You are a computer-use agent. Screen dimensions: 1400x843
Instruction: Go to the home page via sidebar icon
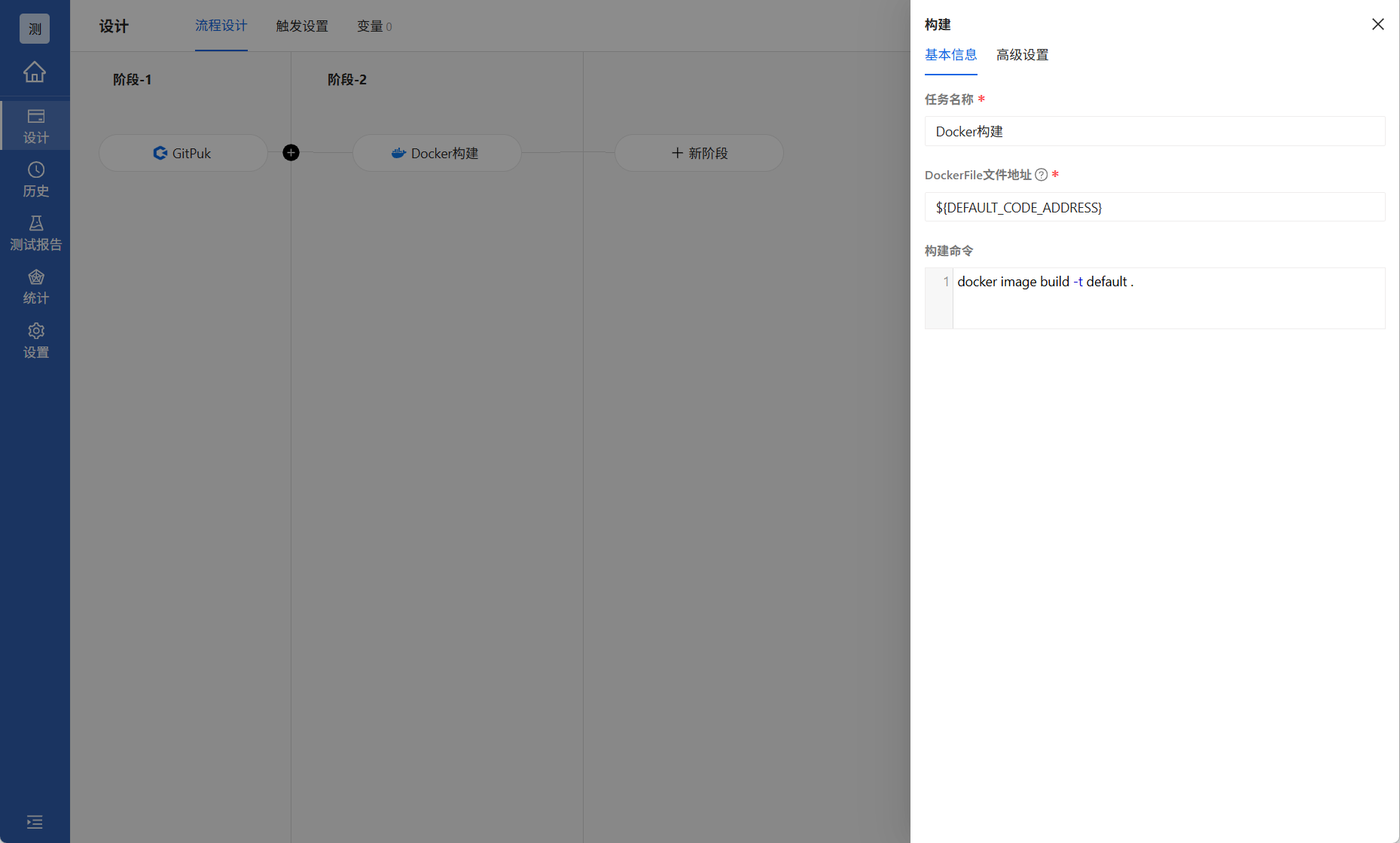point(35,72)
